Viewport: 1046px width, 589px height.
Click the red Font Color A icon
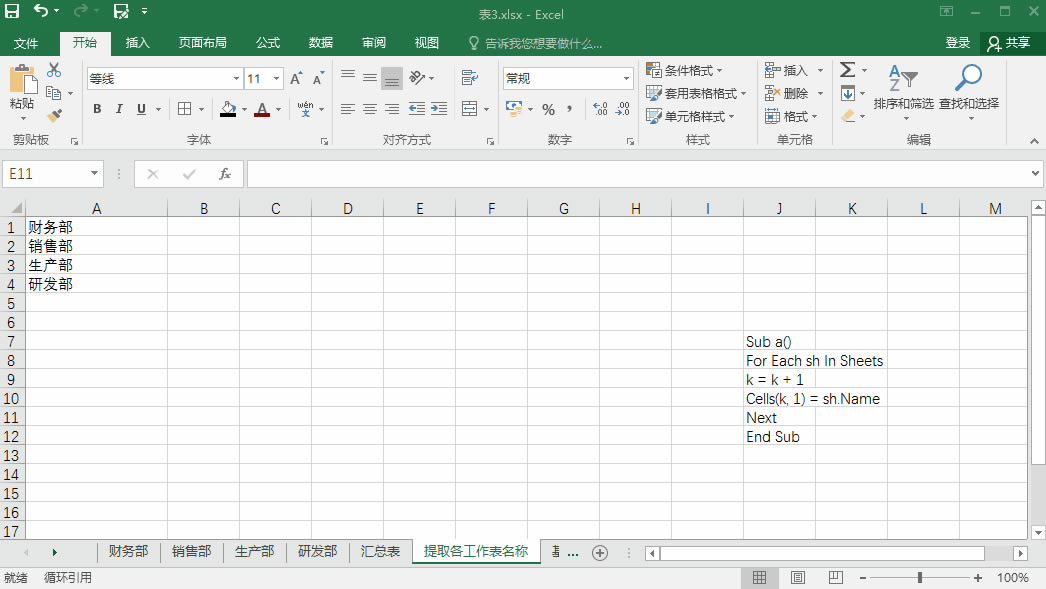(x=262, y=109)
